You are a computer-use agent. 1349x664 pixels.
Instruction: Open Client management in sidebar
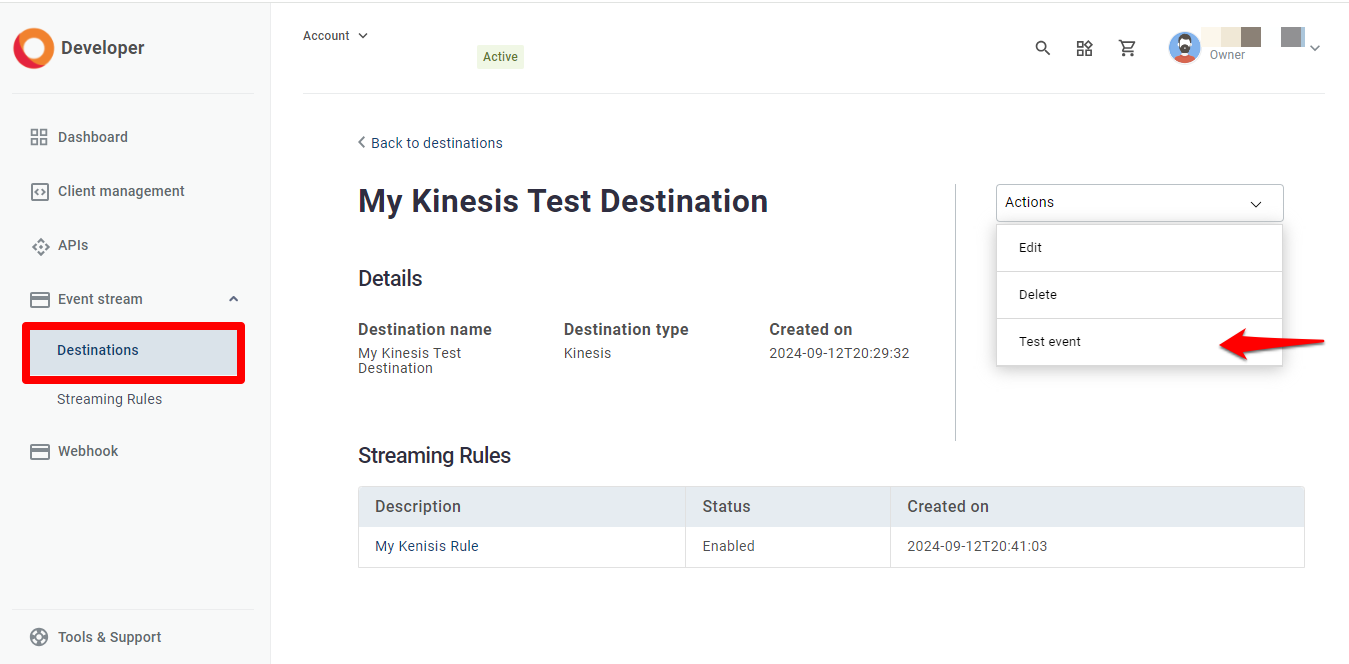[121, 191]
